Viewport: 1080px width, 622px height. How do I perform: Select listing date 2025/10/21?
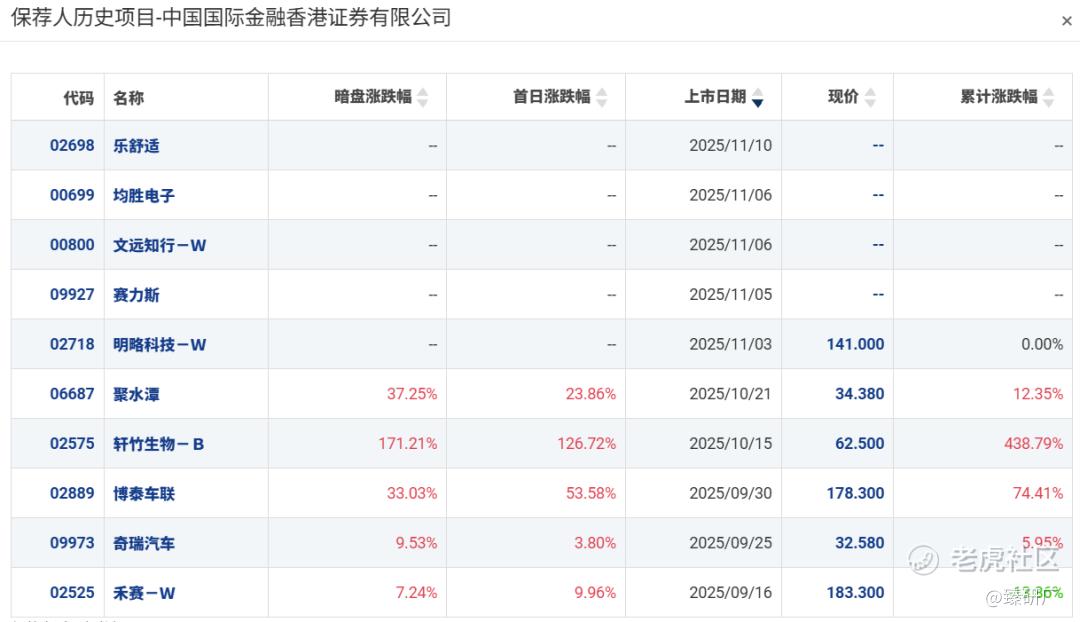(x=731, y=393)
